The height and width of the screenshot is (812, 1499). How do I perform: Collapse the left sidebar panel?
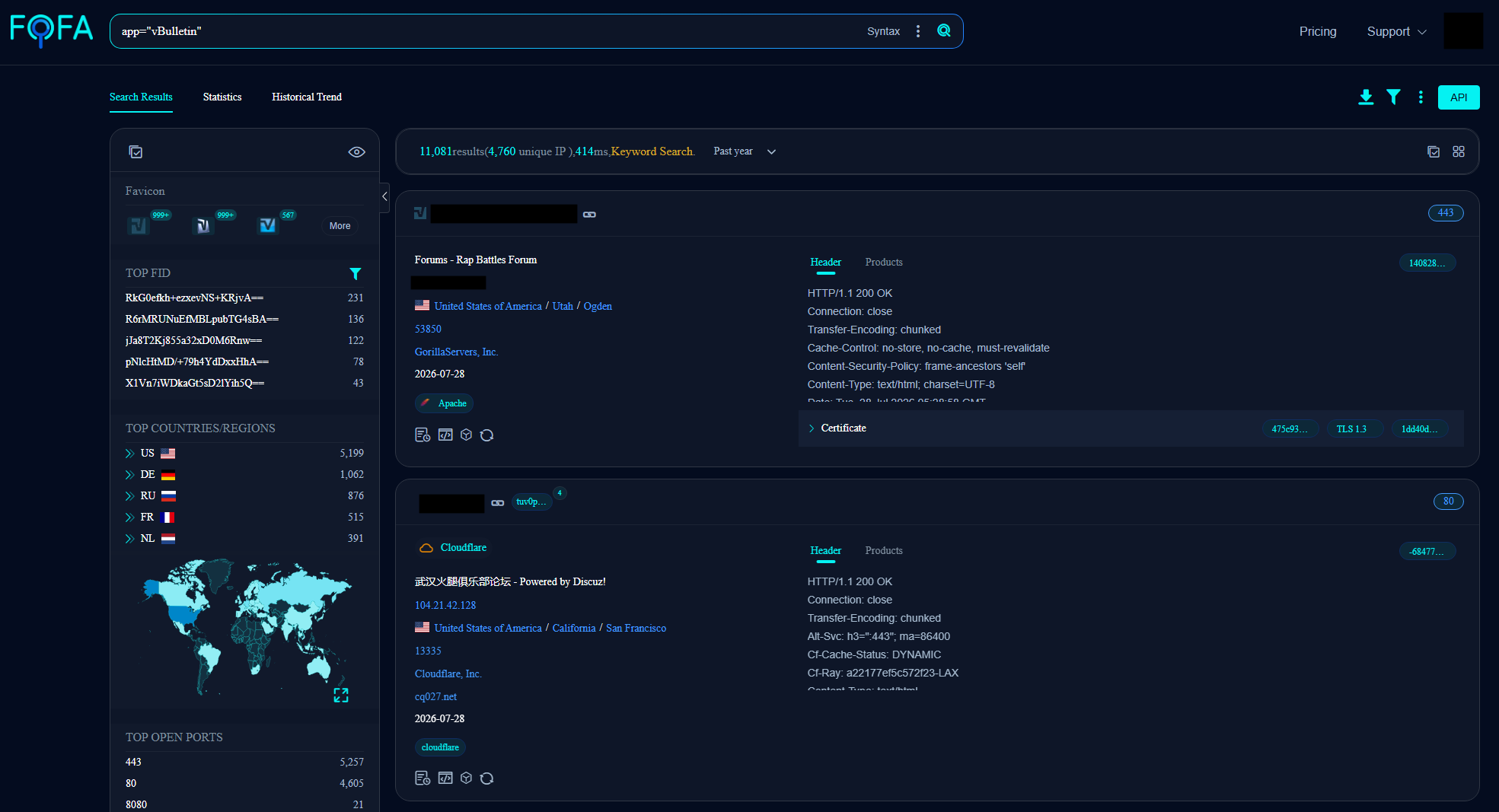(x=384, y=197)
